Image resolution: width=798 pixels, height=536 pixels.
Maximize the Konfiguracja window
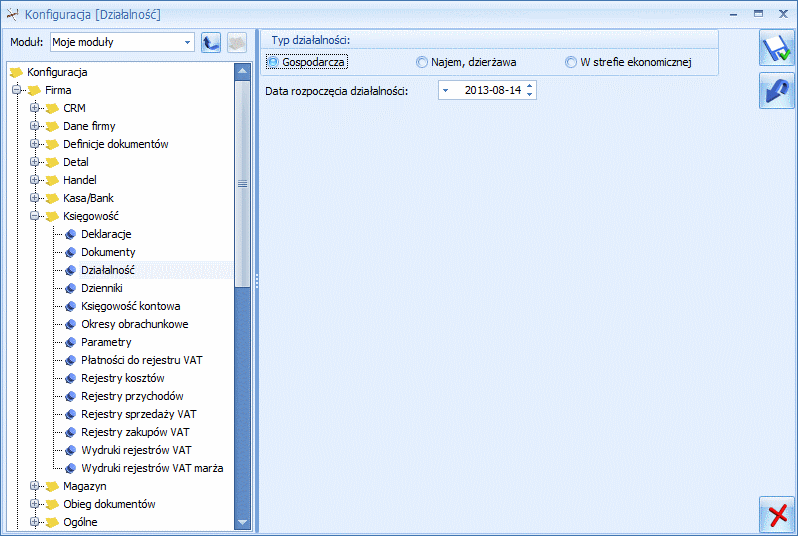coord(758,14)
